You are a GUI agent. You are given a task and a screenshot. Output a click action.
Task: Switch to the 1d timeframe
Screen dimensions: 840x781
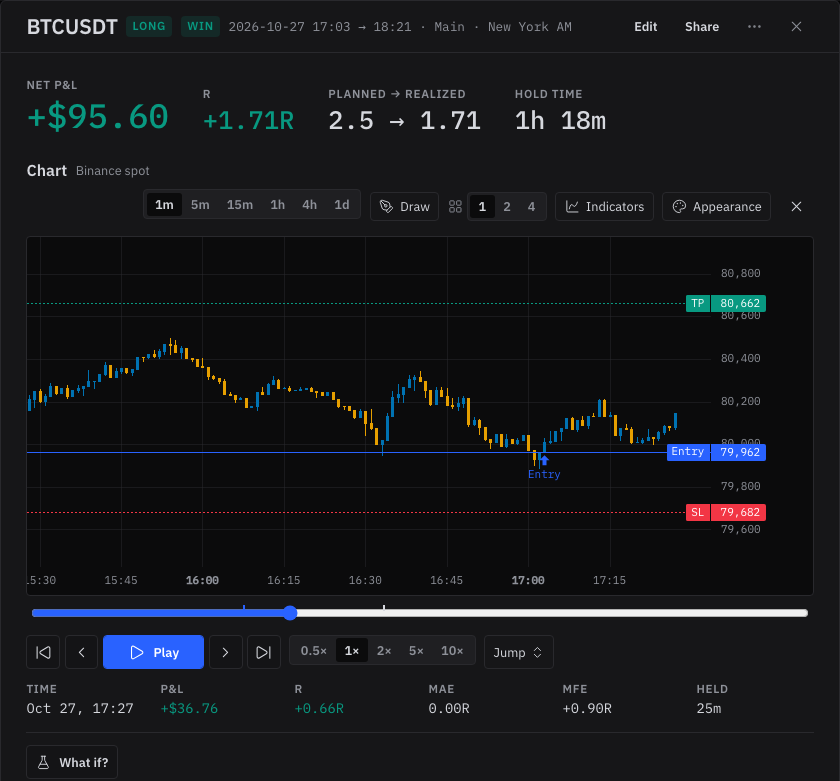point(342,205)
